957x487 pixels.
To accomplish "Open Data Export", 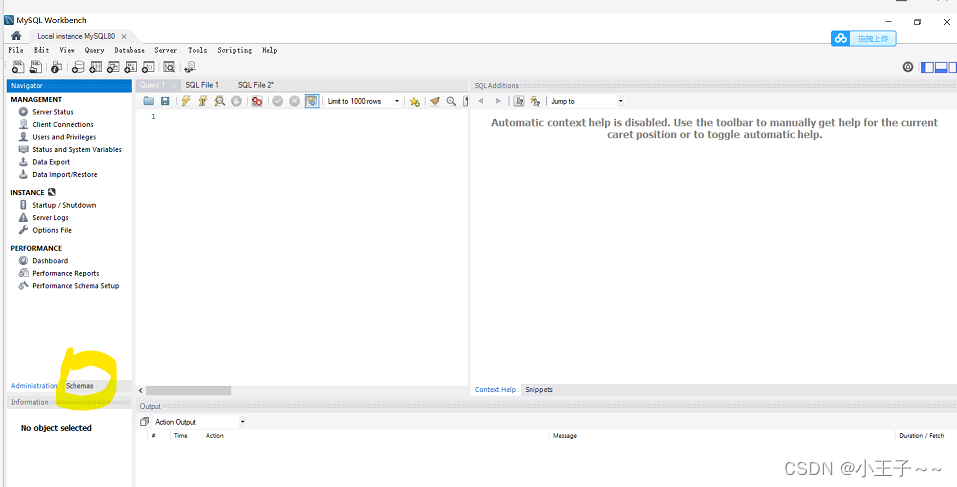I will click(x=51, y=162).
